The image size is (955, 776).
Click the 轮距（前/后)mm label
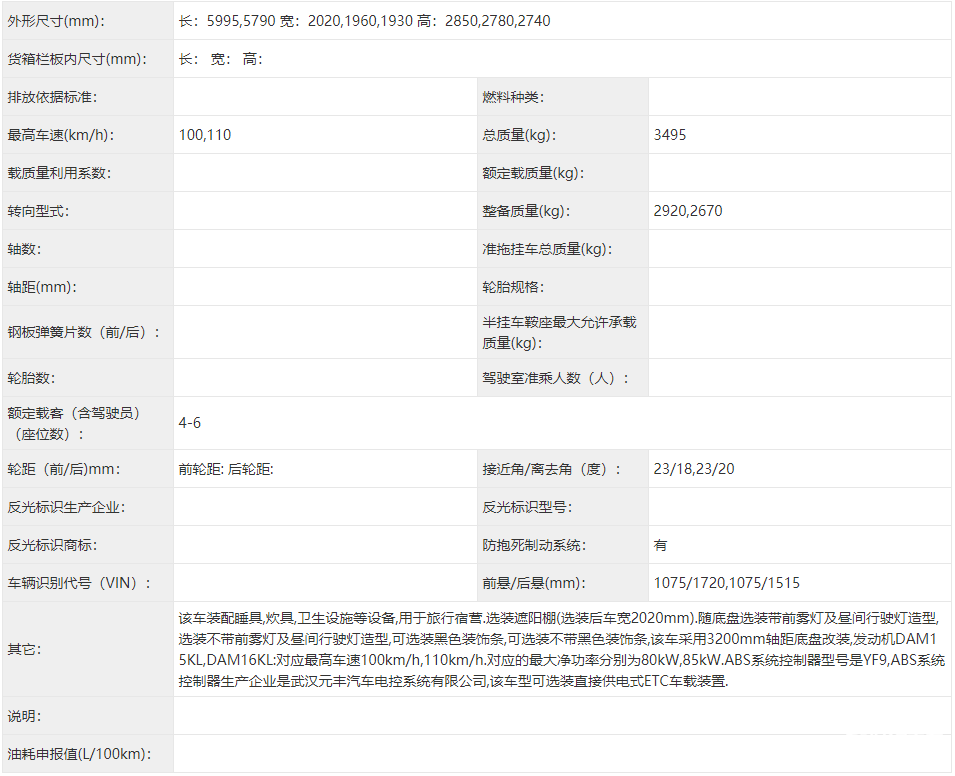(x=64, y=470)
